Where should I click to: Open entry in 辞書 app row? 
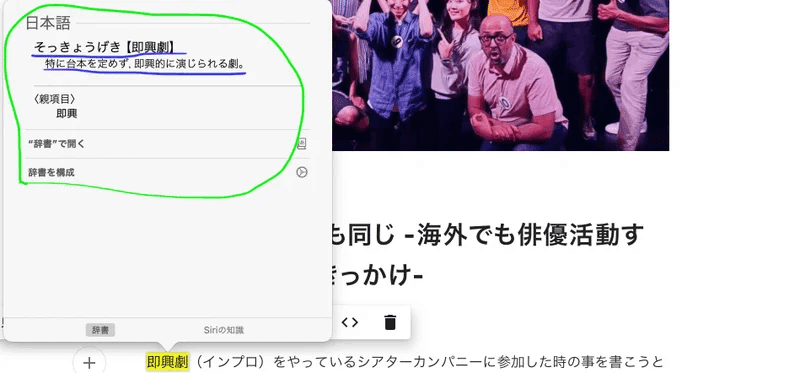pos(167,144)
